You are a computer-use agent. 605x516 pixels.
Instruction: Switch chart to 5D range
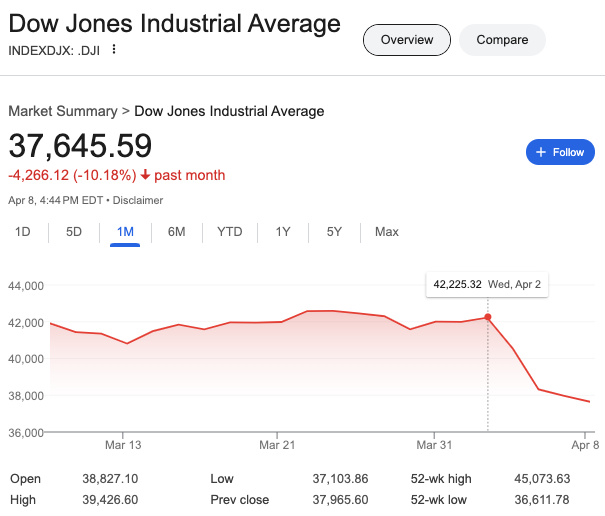74,232
